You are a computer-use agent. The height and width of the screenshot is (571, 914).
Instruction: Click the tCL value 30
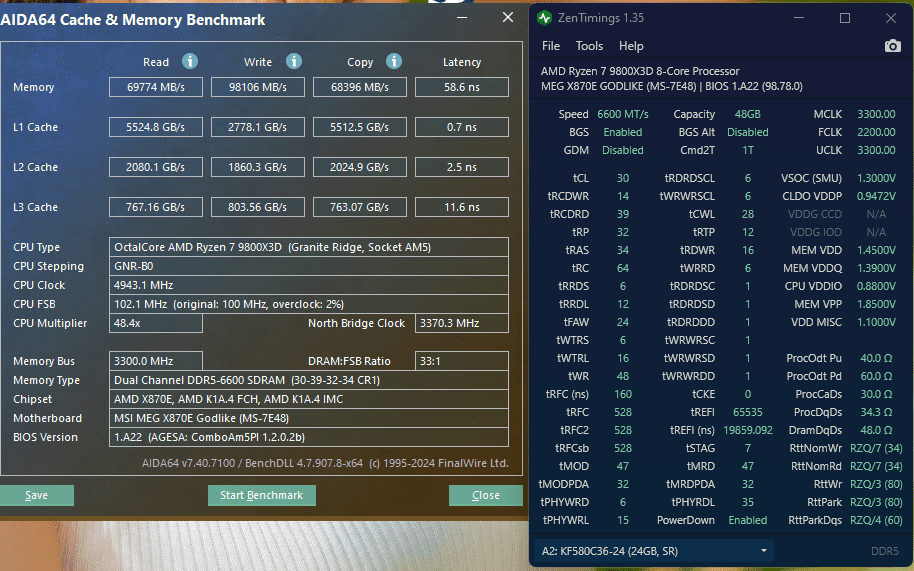tap(623, 178)
